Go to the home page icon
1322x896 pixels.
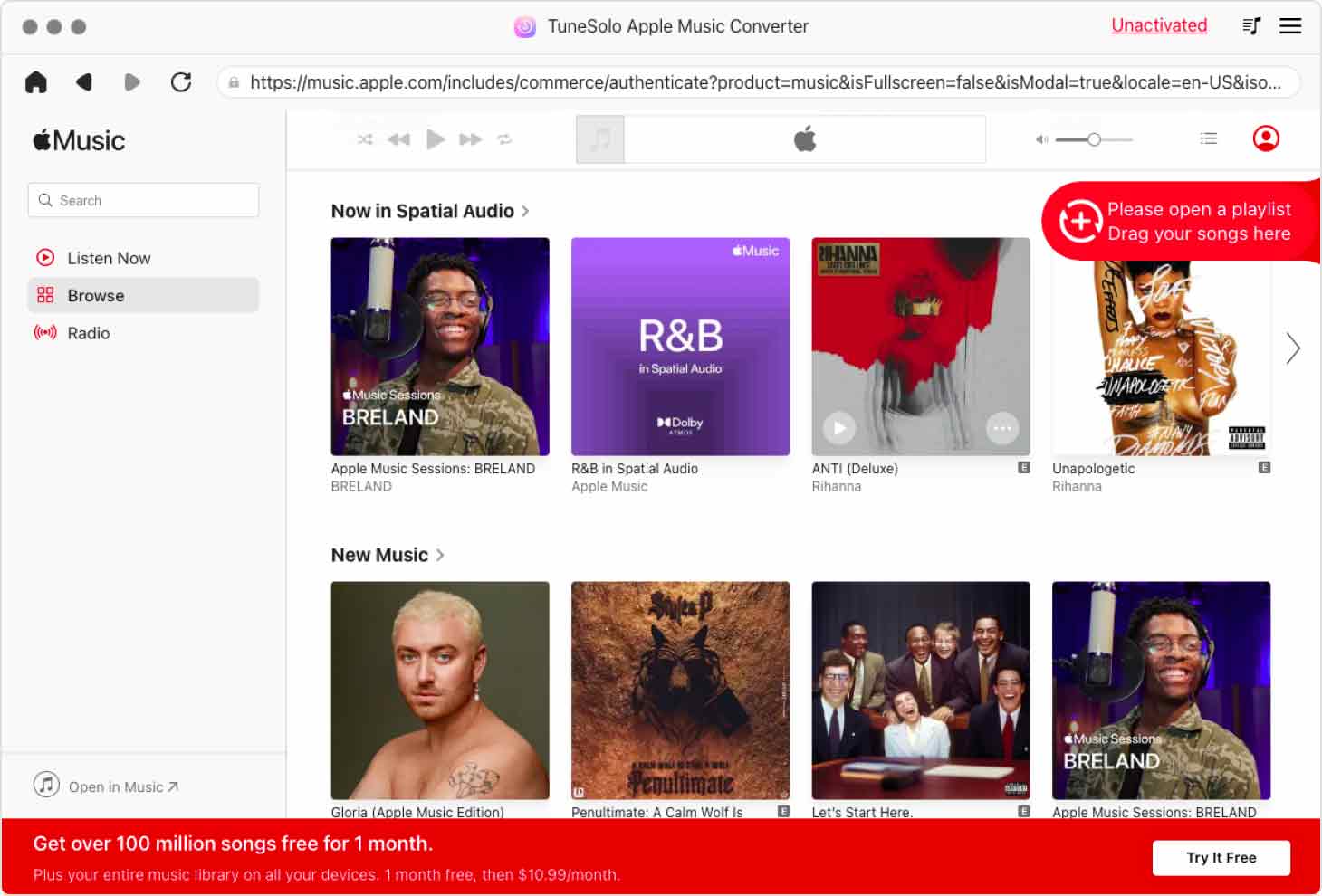click(x=36, y=82)
